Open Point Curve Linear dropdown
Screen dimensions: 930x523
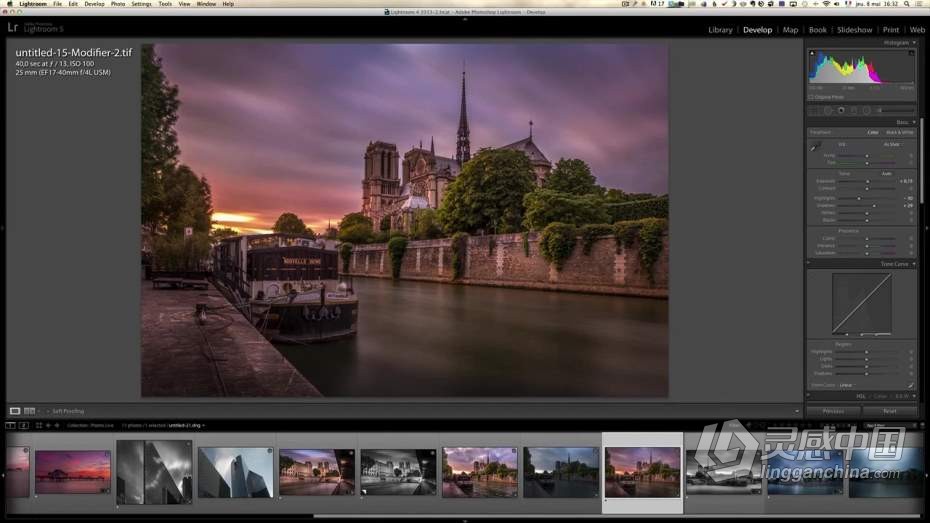(x=847, y=385)
